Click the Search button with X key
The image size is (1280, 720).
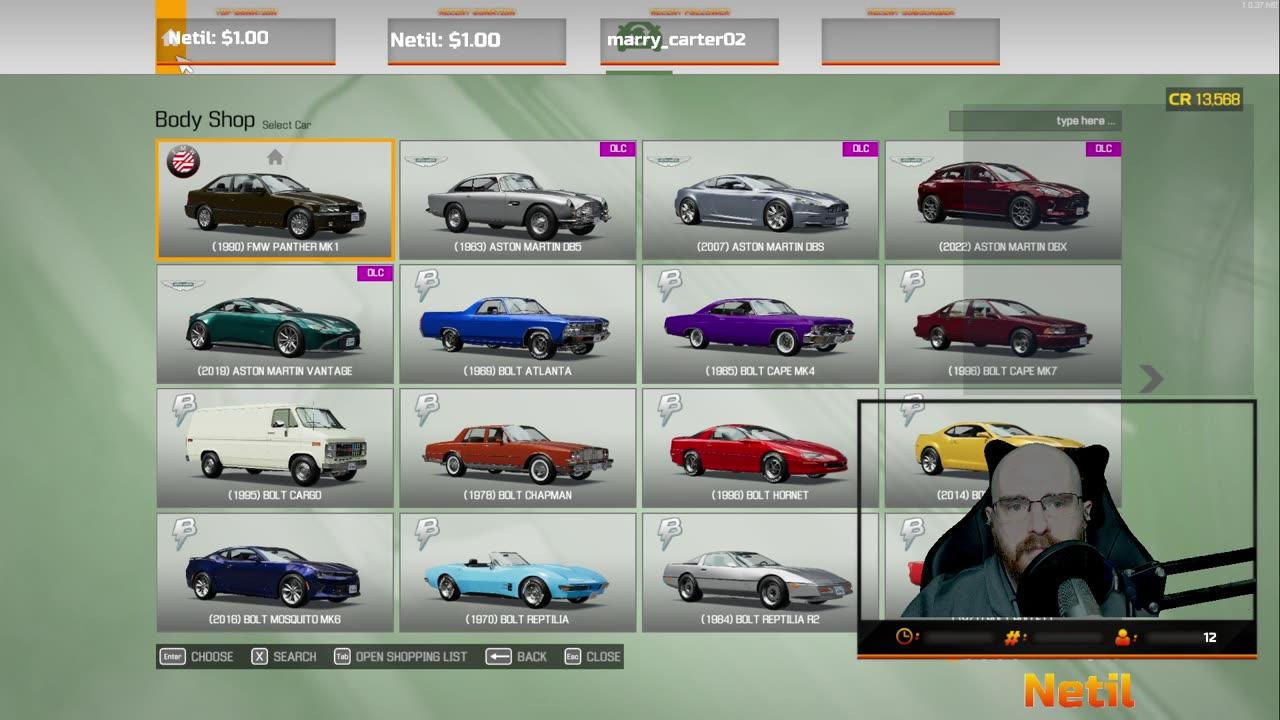click(284, 657)
